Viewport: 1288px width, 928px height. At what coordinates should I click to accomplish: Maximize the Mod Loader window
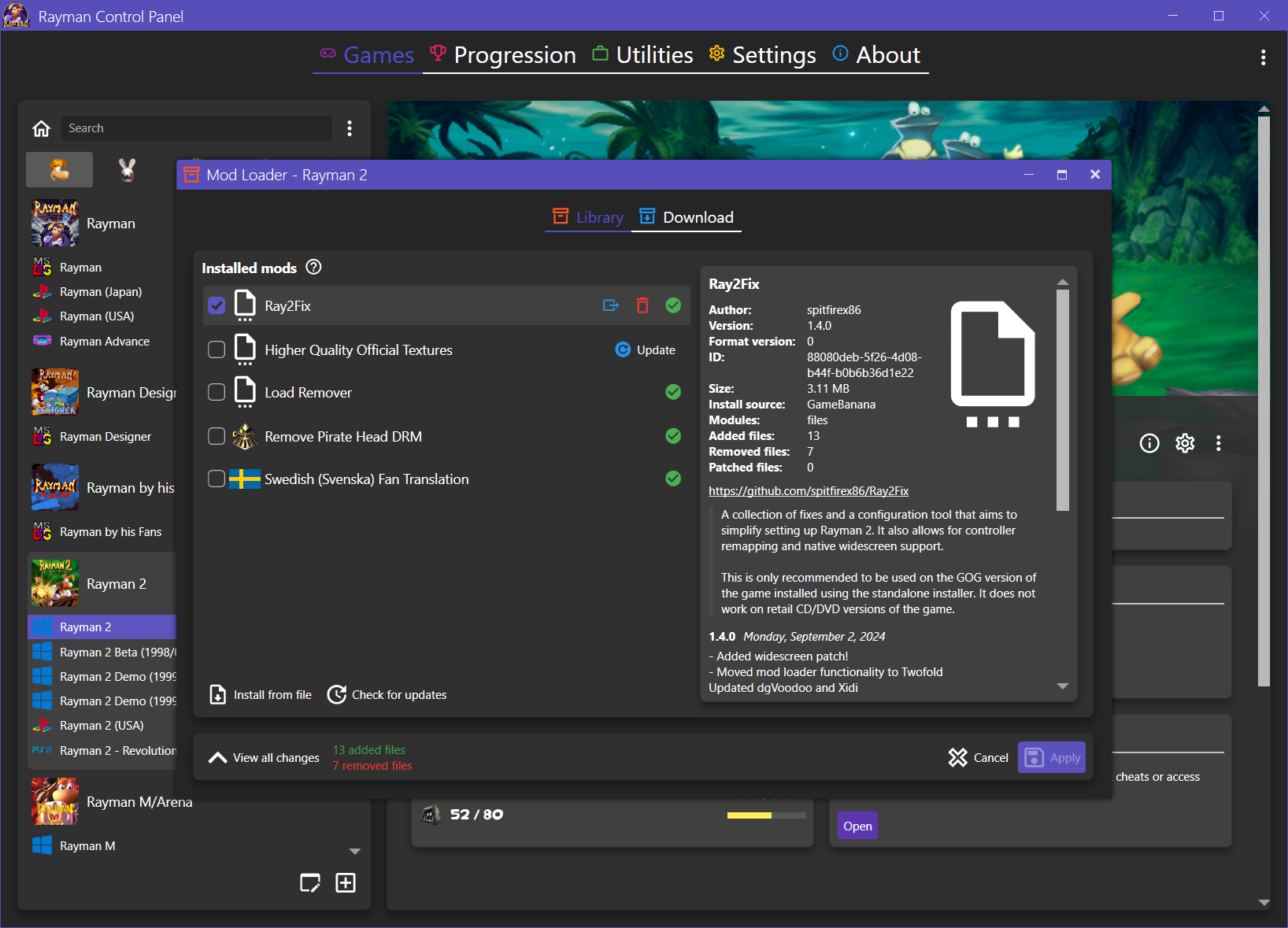(1062, 175)
